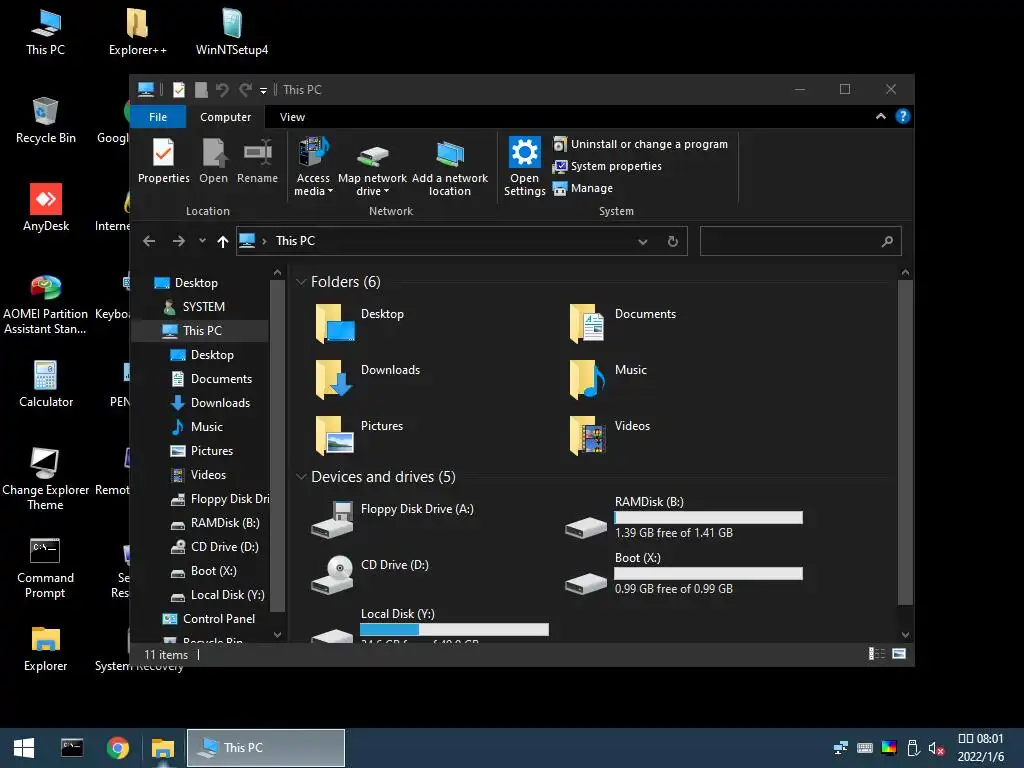Click Local Disk (Y:) usage bar
The height and width of the screenshot is (768, 1024).
click(x=454, y=630)
